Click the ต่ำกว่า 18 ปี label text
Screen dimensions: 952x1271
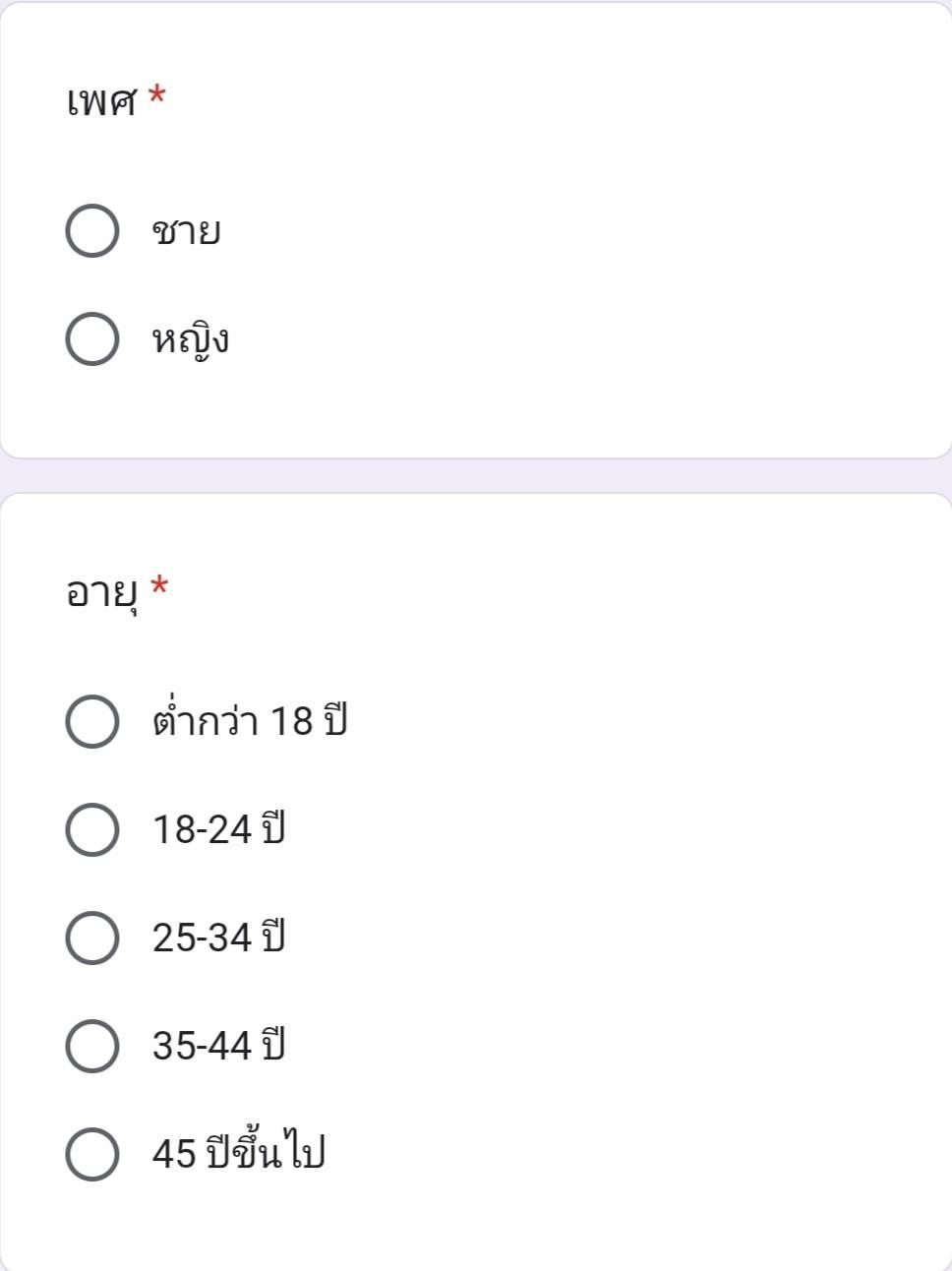(250, 718)
